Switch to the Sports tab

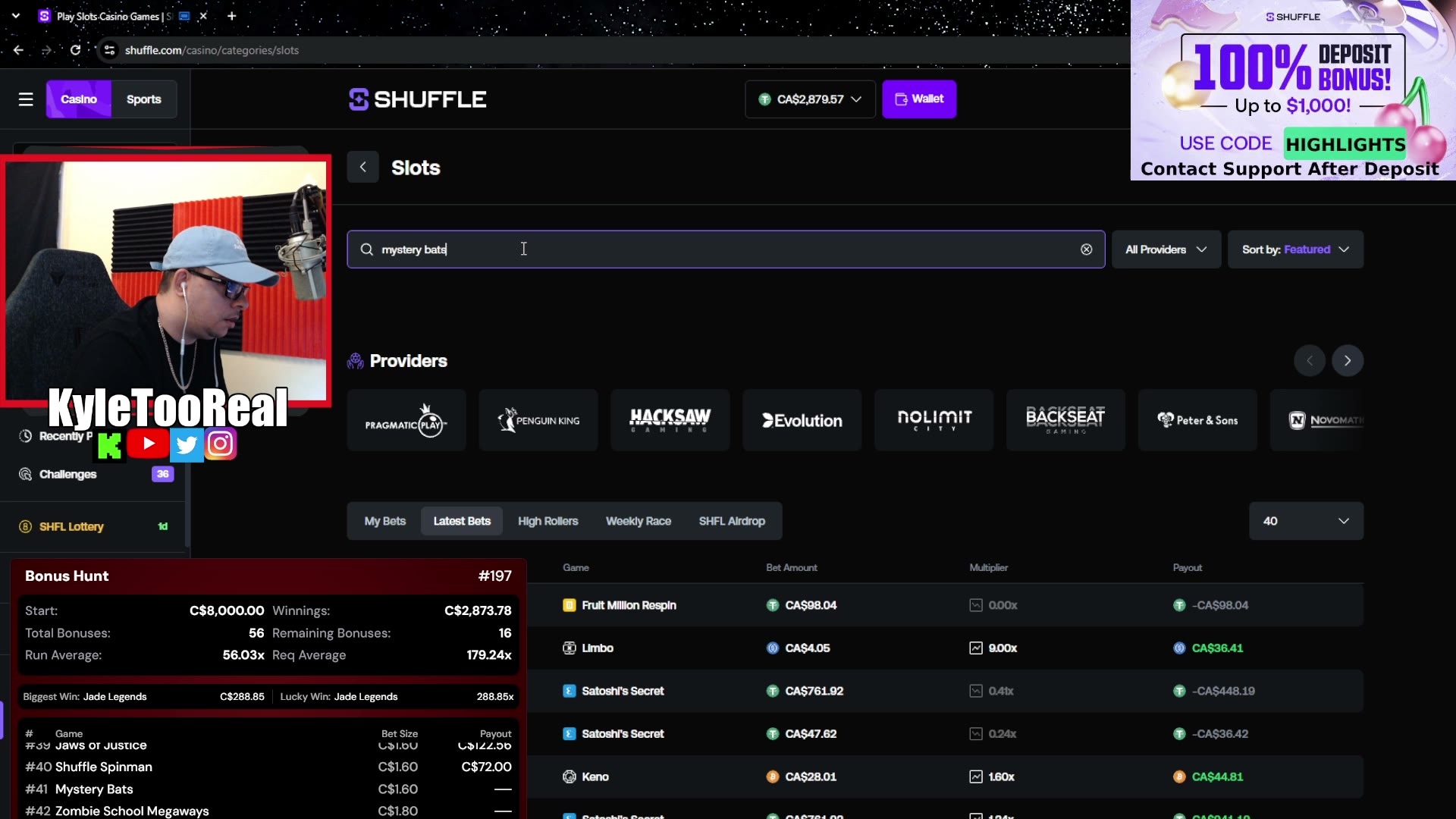point(144,99)
